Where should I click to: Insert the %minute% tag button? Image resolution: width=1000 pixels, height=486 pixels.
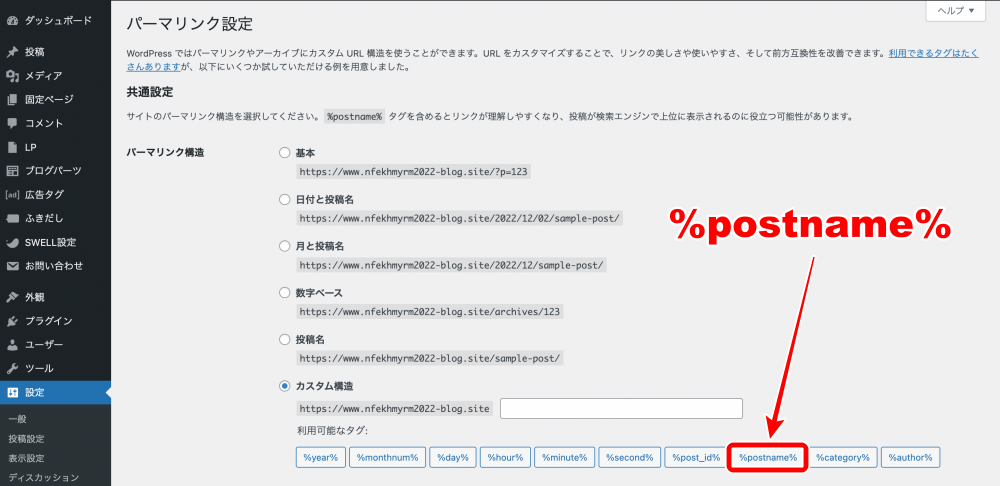click(564, 457)
